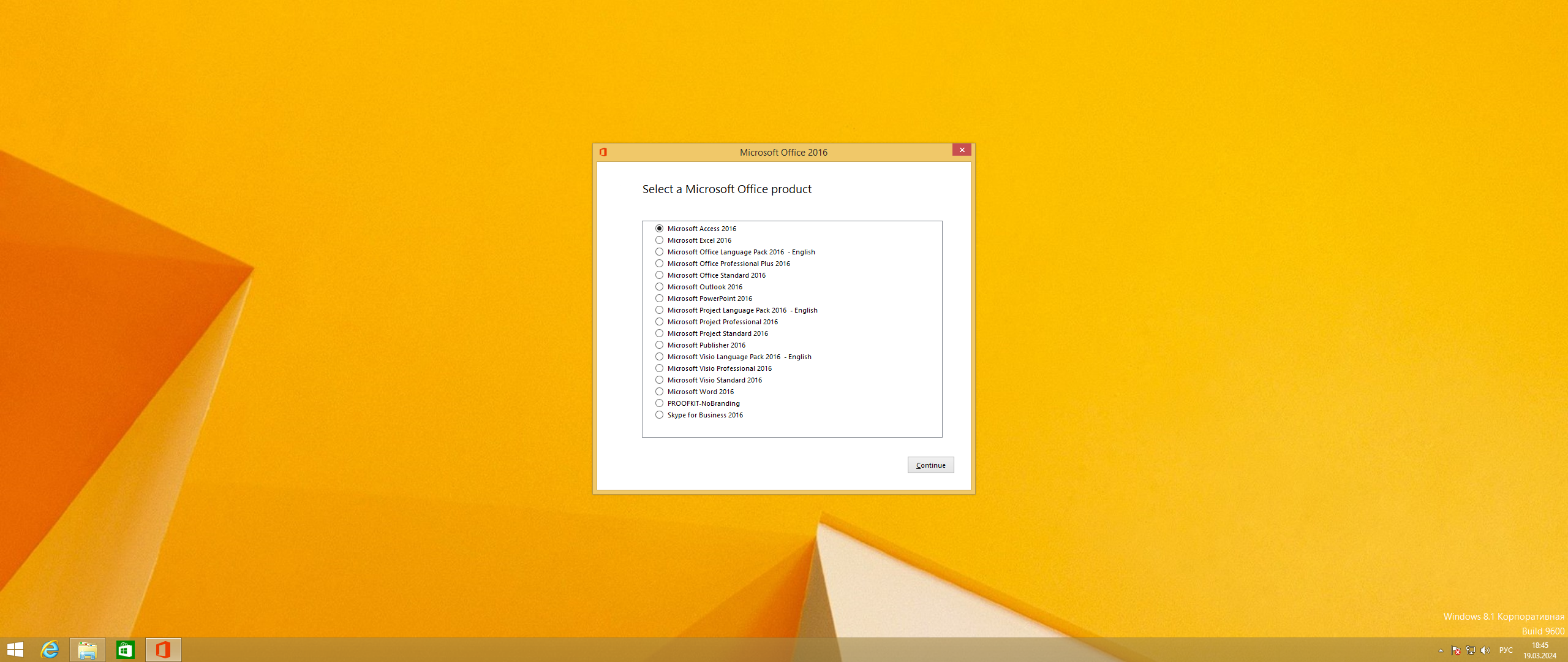Click the Continue button
The image size is (1568, 662).
coord(930,465)
